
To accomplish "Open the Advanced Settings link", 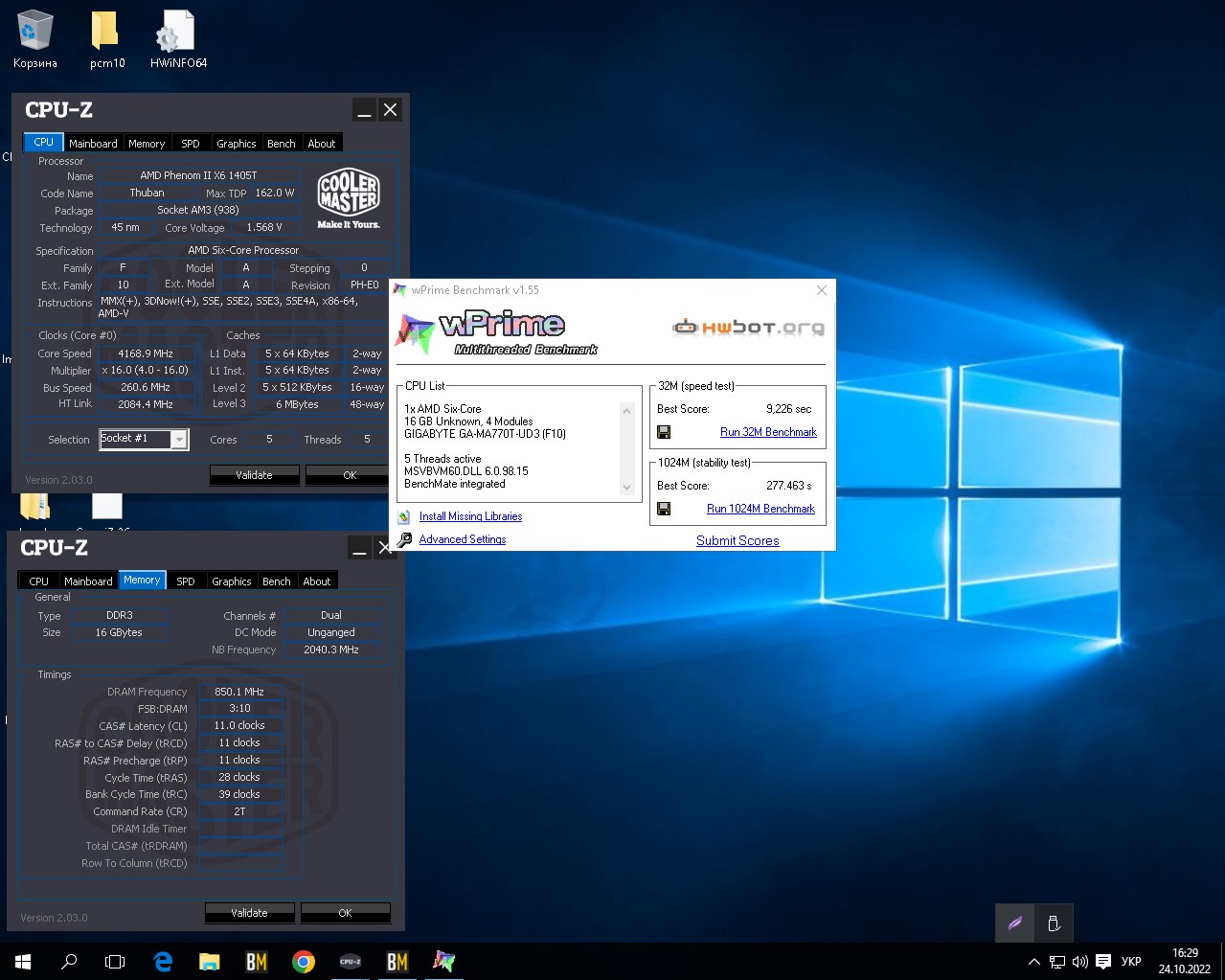I will click(462, 539).
